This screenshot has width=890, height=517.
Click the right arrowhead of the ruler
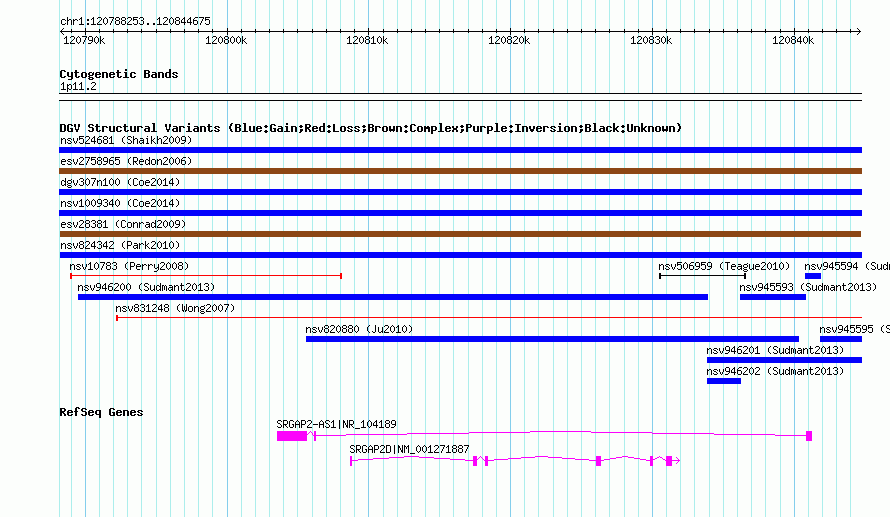(x=859, y=31)
